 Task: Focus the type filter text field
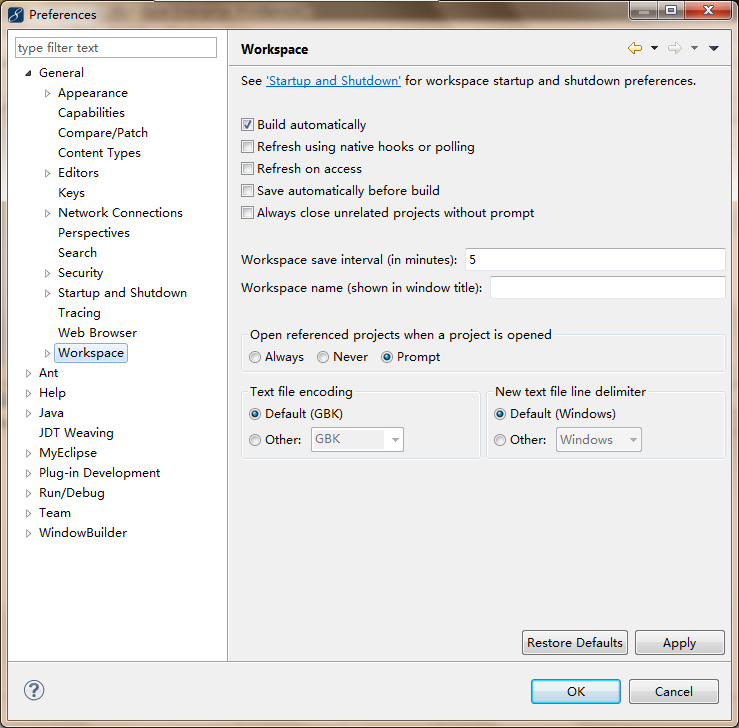point(116,48)
